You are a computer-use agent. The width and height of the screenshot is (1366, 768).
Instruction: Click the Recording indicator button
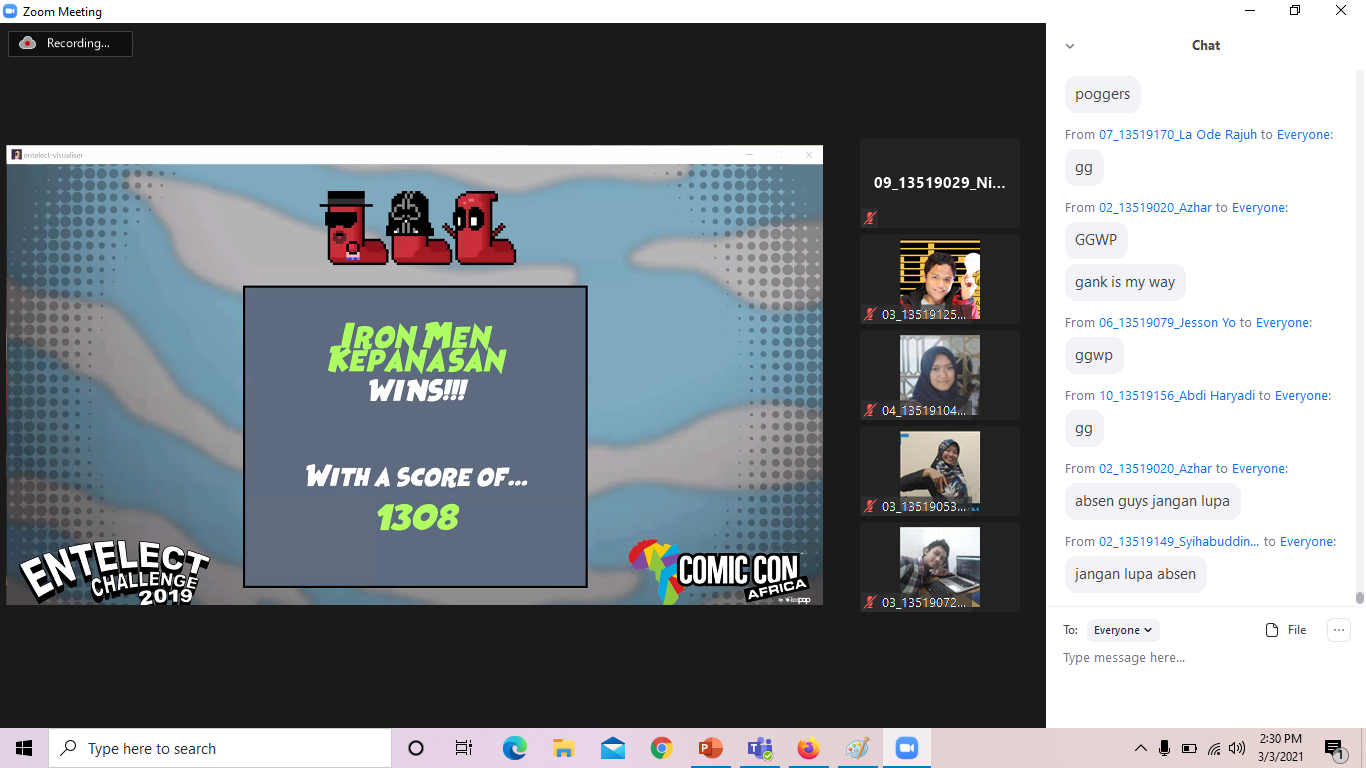(x=70, y=44)
